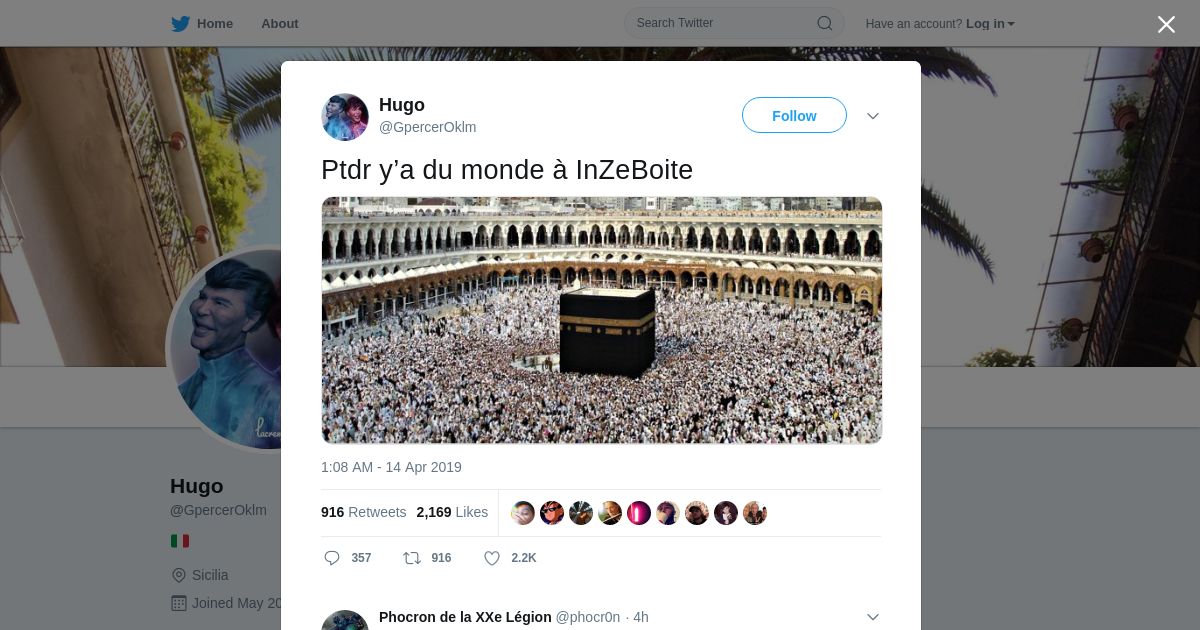This screenshot has height=630, width=1200.
Task: Open Hugo's avatar in tweet header
Action: (x=345, y=117)
